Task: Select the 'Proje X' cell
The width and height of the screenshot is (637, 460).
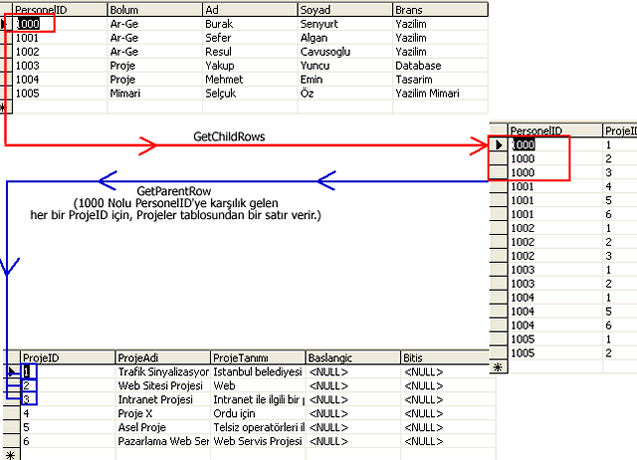Action: pos(162,413)
